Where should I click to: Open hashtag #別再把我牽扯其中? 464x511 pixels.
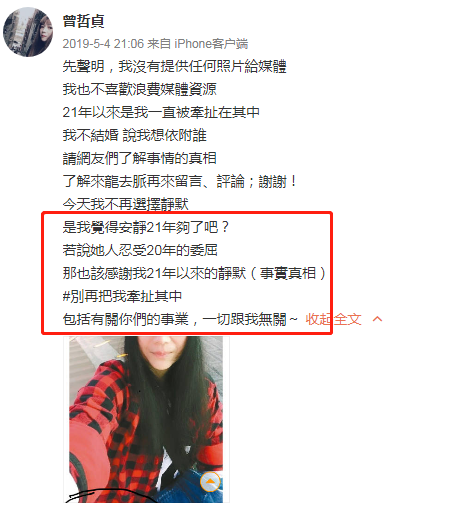122,296
